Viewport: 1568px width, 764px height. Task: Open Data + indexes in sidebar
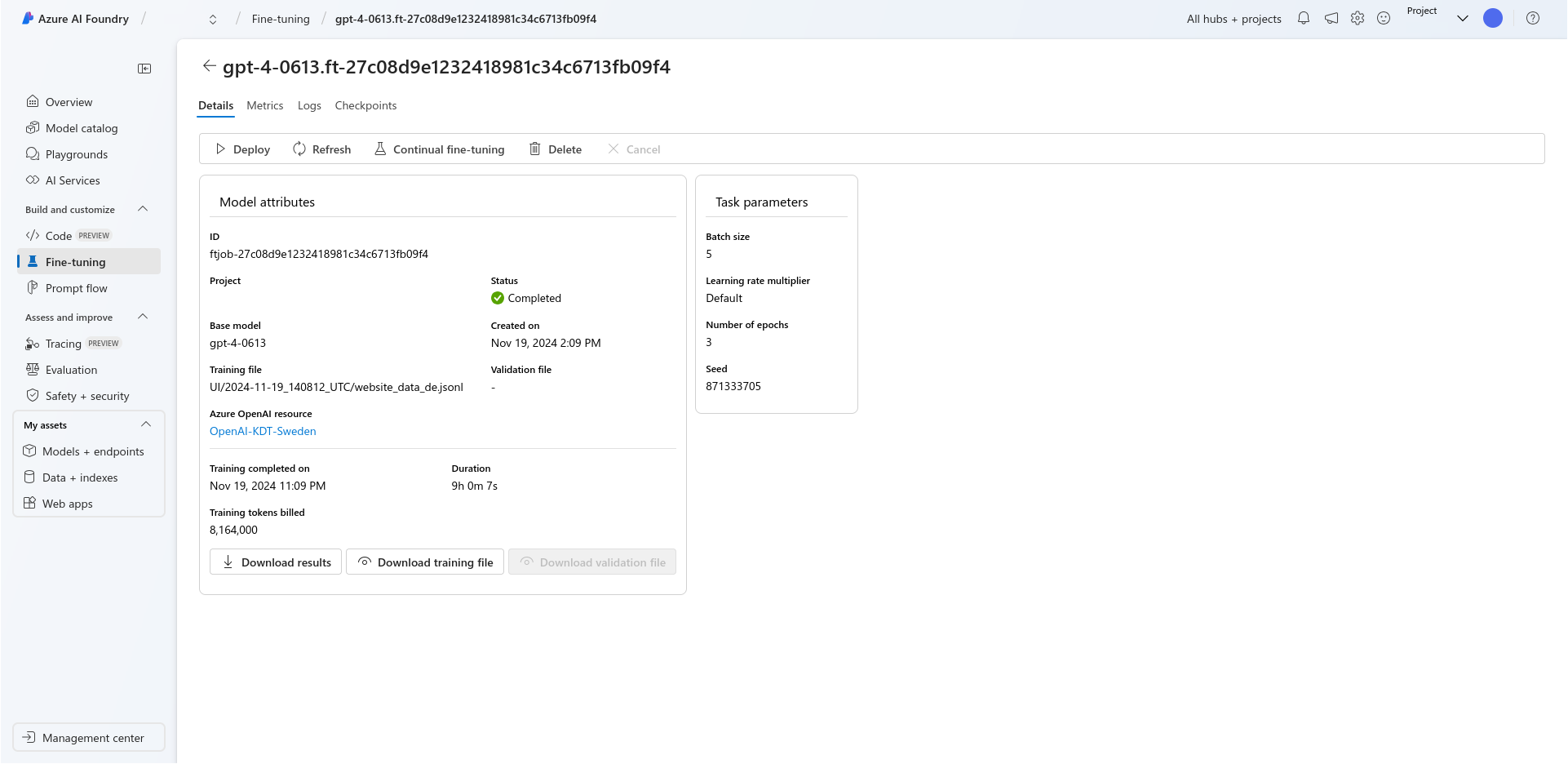[x=88, y=477]
